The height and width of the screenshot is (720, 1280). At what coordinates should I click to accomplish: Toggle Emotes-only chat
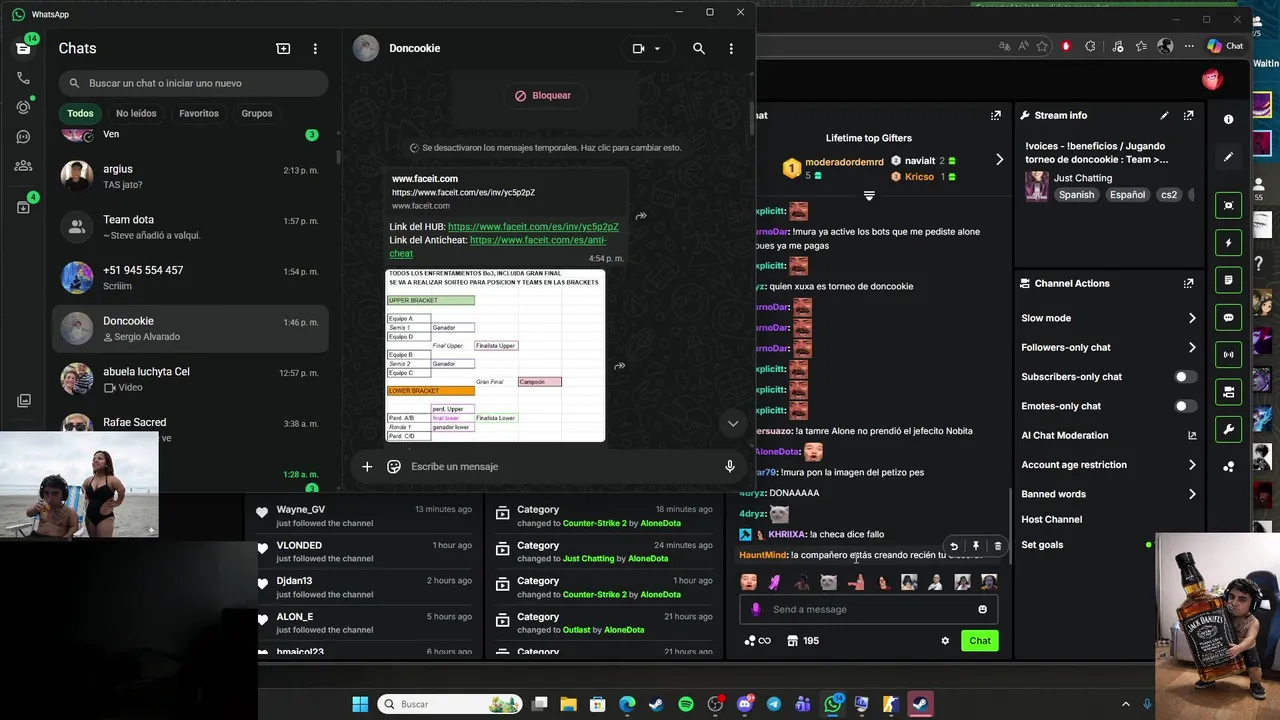point(1185,406)
